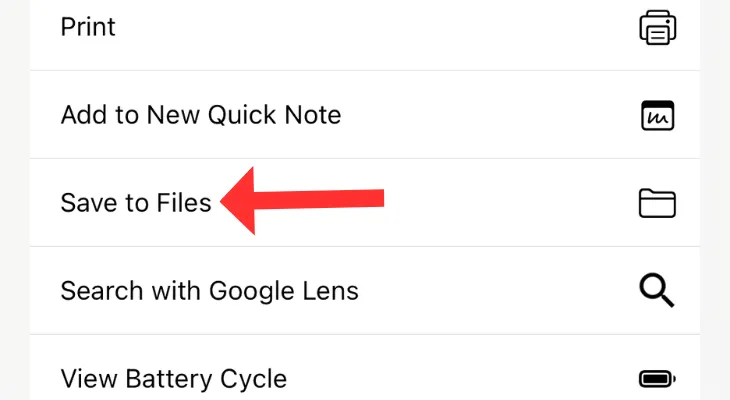Tap the battery icon
This screenshot has width=730, height=400.
tap(657, 379)
